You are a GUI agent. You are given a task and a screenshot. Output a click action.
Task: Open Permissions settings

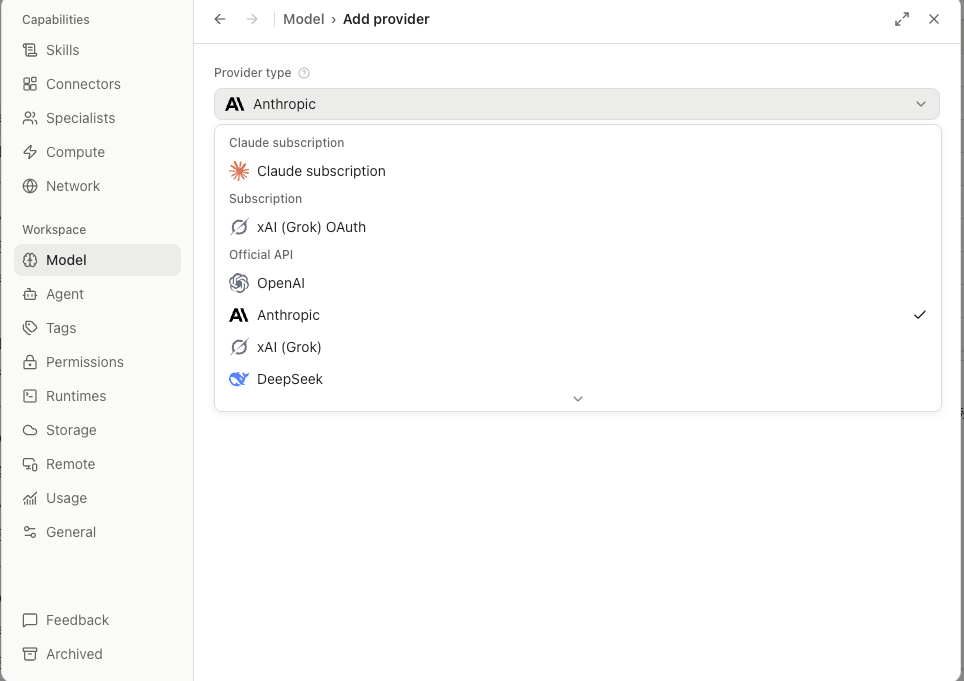[x=97, y=362]
